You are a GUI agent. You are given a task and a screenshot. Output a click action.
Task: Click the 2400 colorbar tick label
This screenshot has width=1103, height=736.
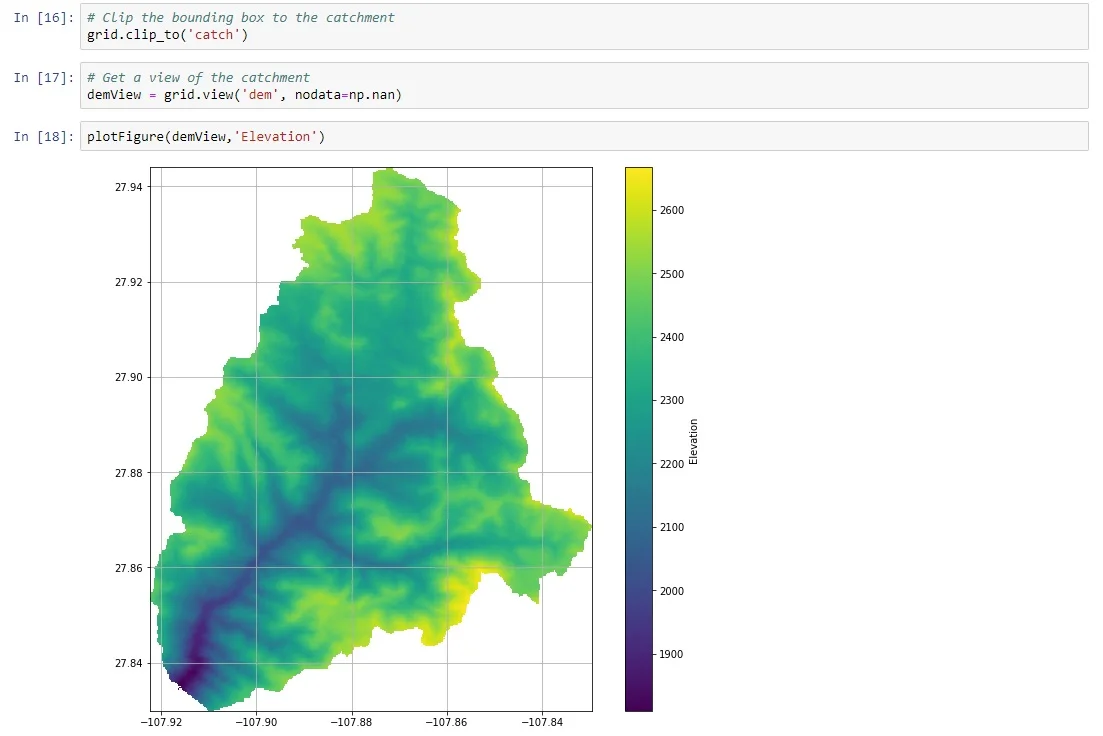pos(672,337)
